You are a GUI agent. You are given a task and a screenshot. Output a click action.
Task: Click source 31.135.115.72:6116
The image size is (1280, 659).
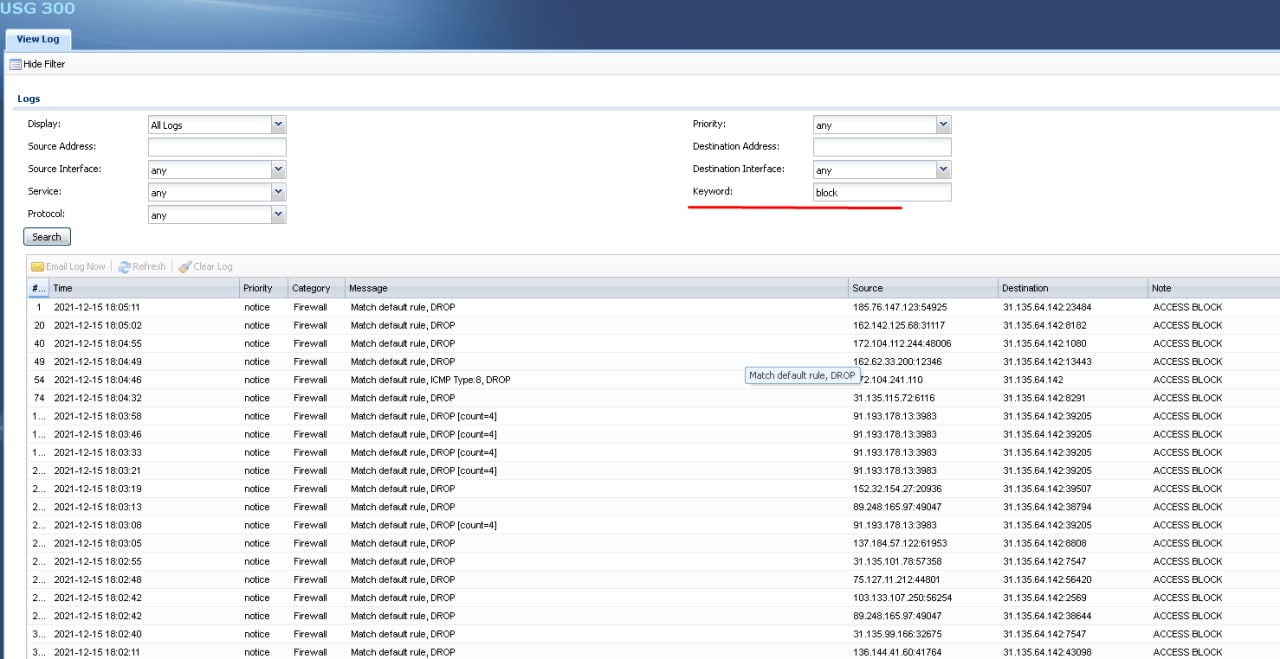[x=893, y=398]
